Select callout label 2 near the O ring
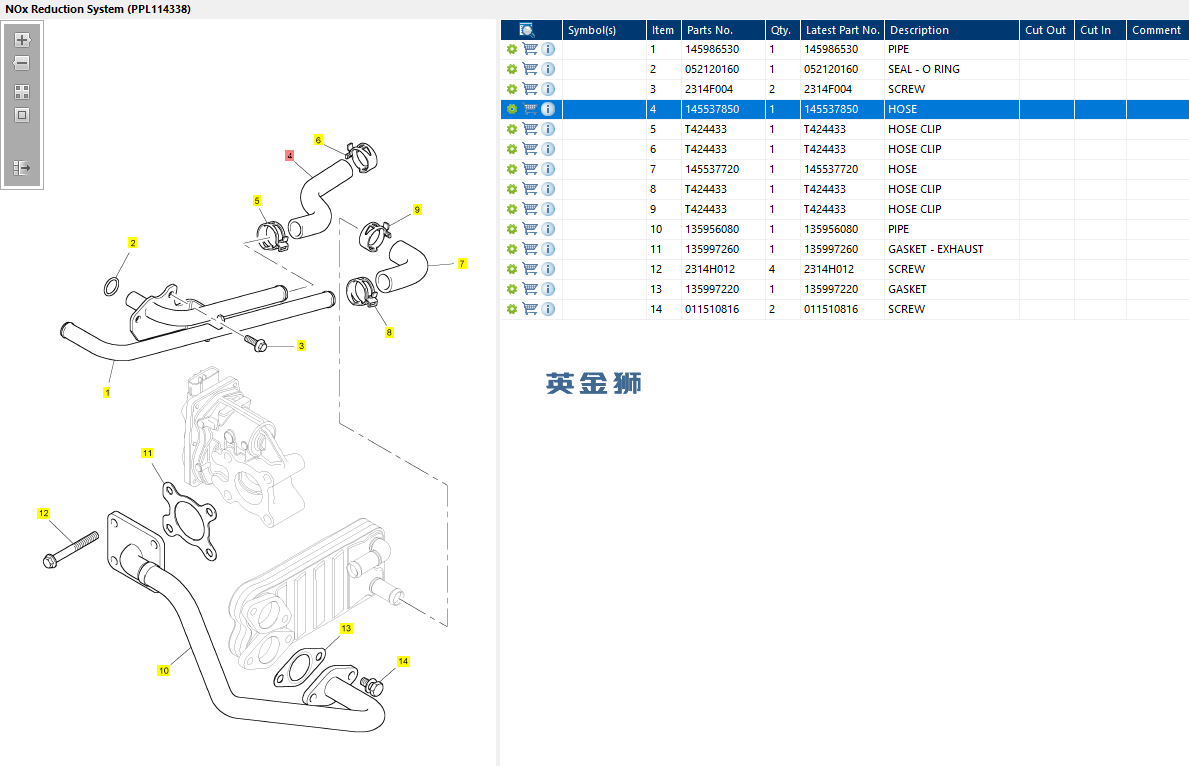Image resolution: width=1189 pixels, height=766 pixels. 133,243
